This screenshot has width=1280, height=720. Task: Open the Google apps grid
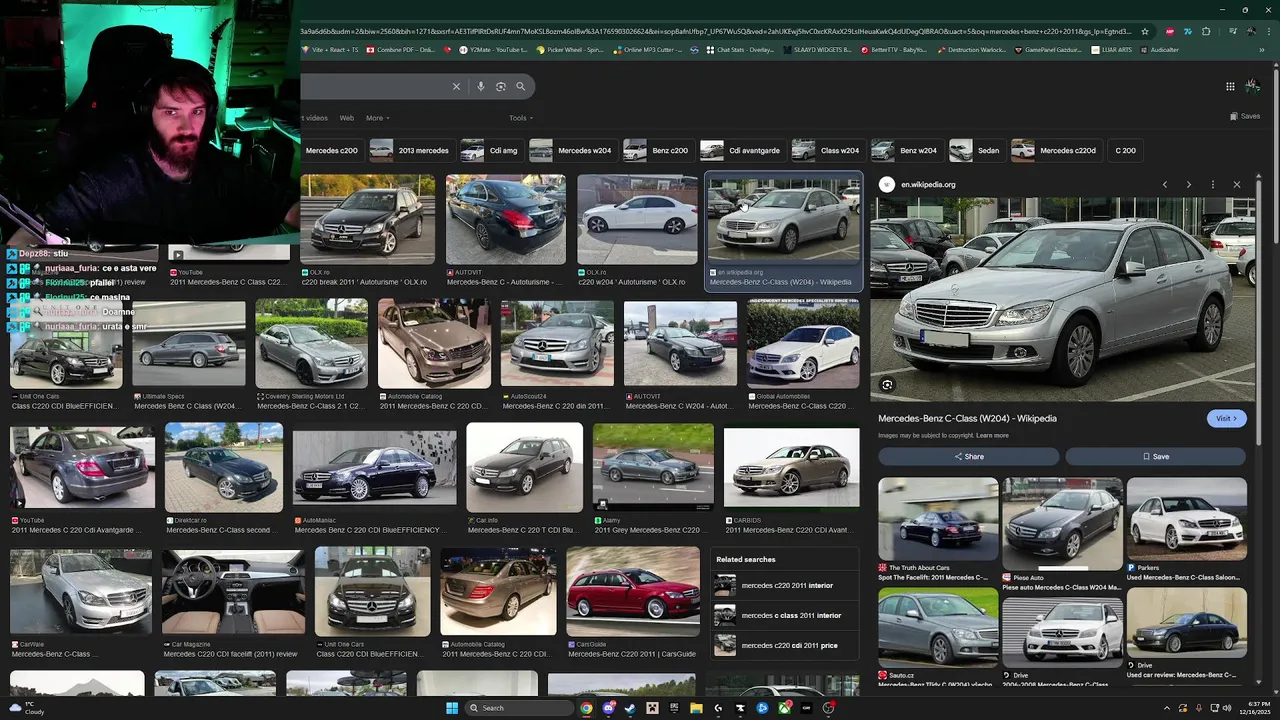click(x=1230, y=86)
